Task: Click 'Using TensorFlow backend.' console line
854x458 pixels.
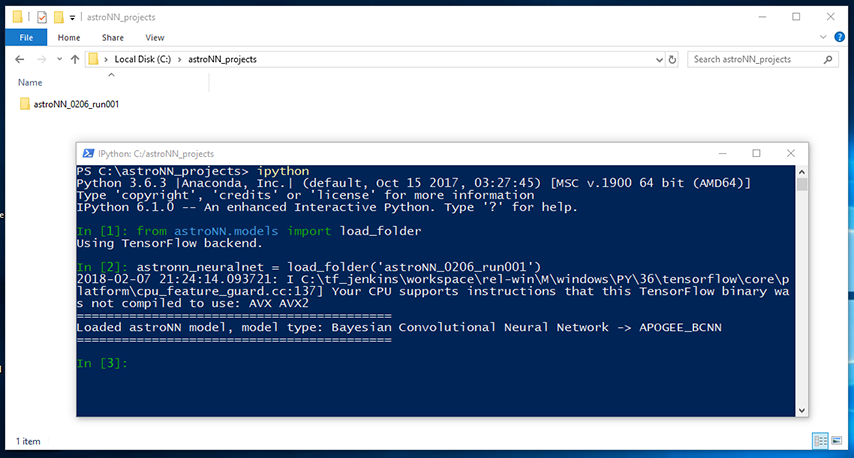Action: pos(169,243)
